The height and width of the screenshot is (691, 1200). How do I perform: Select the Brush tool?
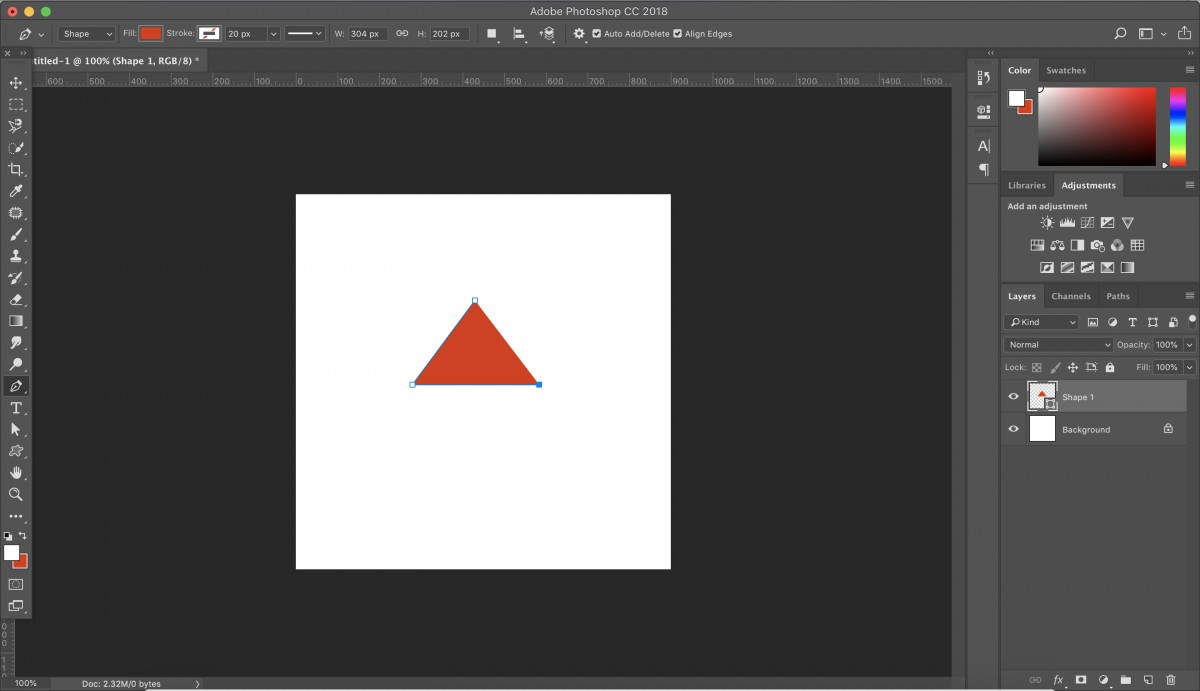click(x=16, y=235)
